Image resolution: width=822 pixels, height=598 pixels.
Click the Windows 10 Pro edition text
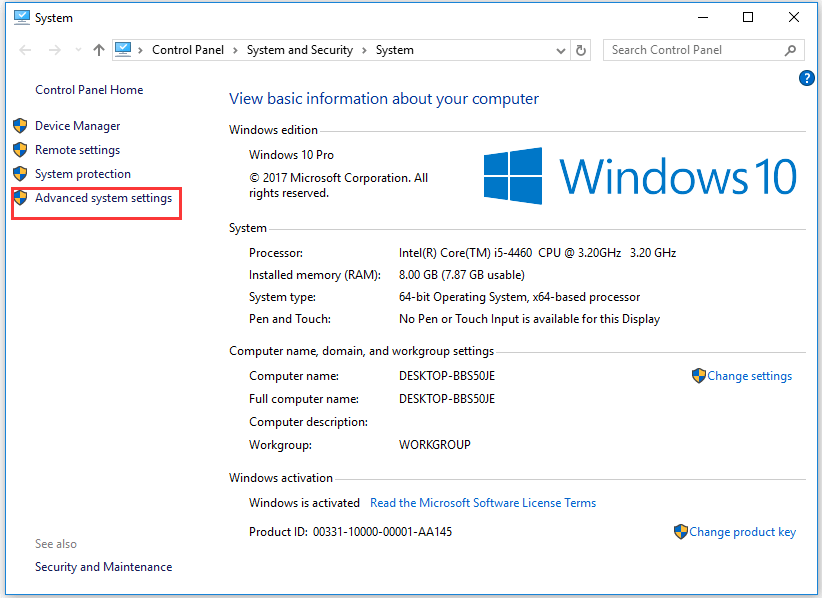pyautogui.click(x=291, y=155)
